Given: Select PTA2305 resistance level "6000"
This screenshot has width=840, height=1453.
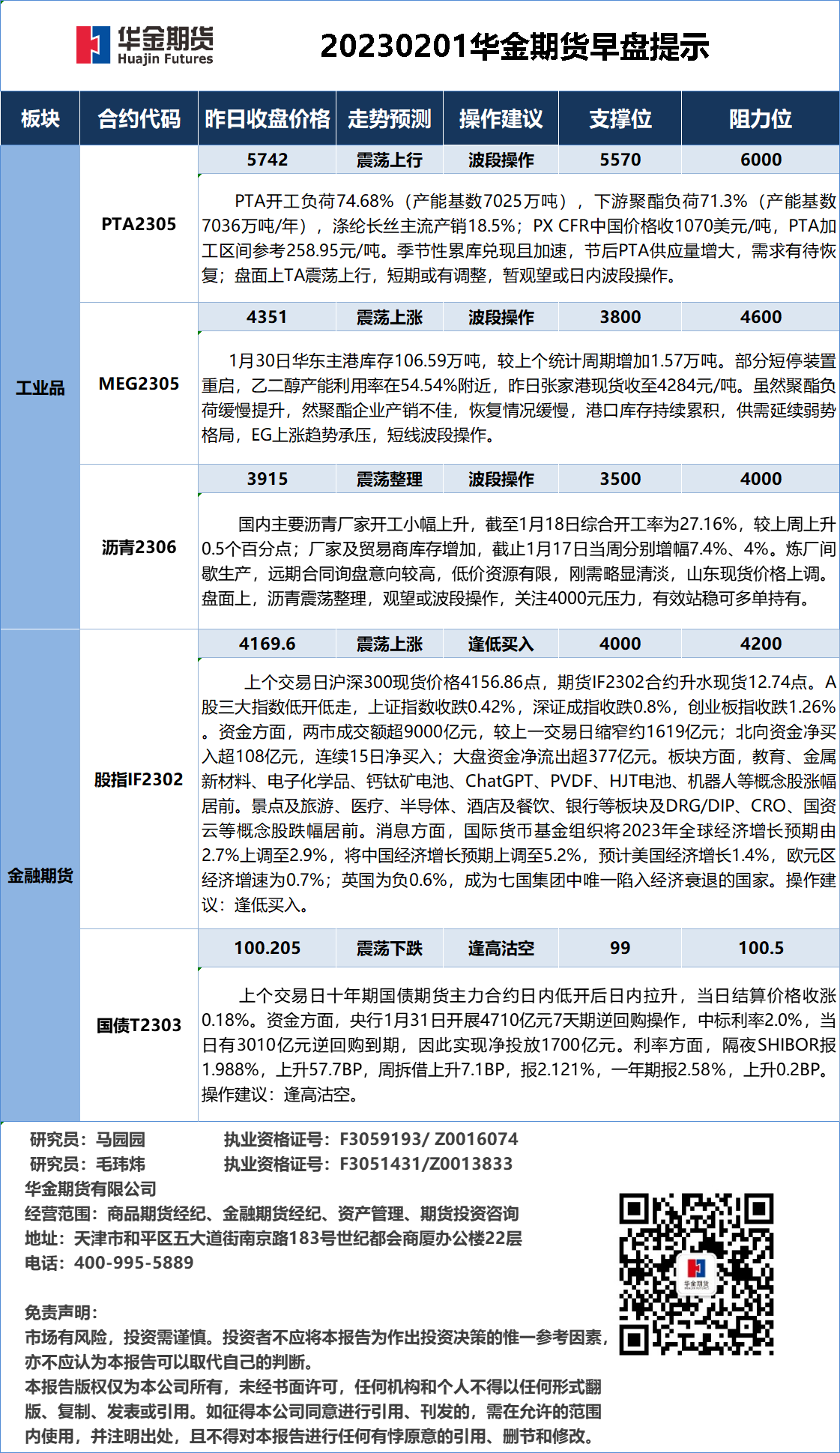Looking at the screenshot, I should [761, 160].
